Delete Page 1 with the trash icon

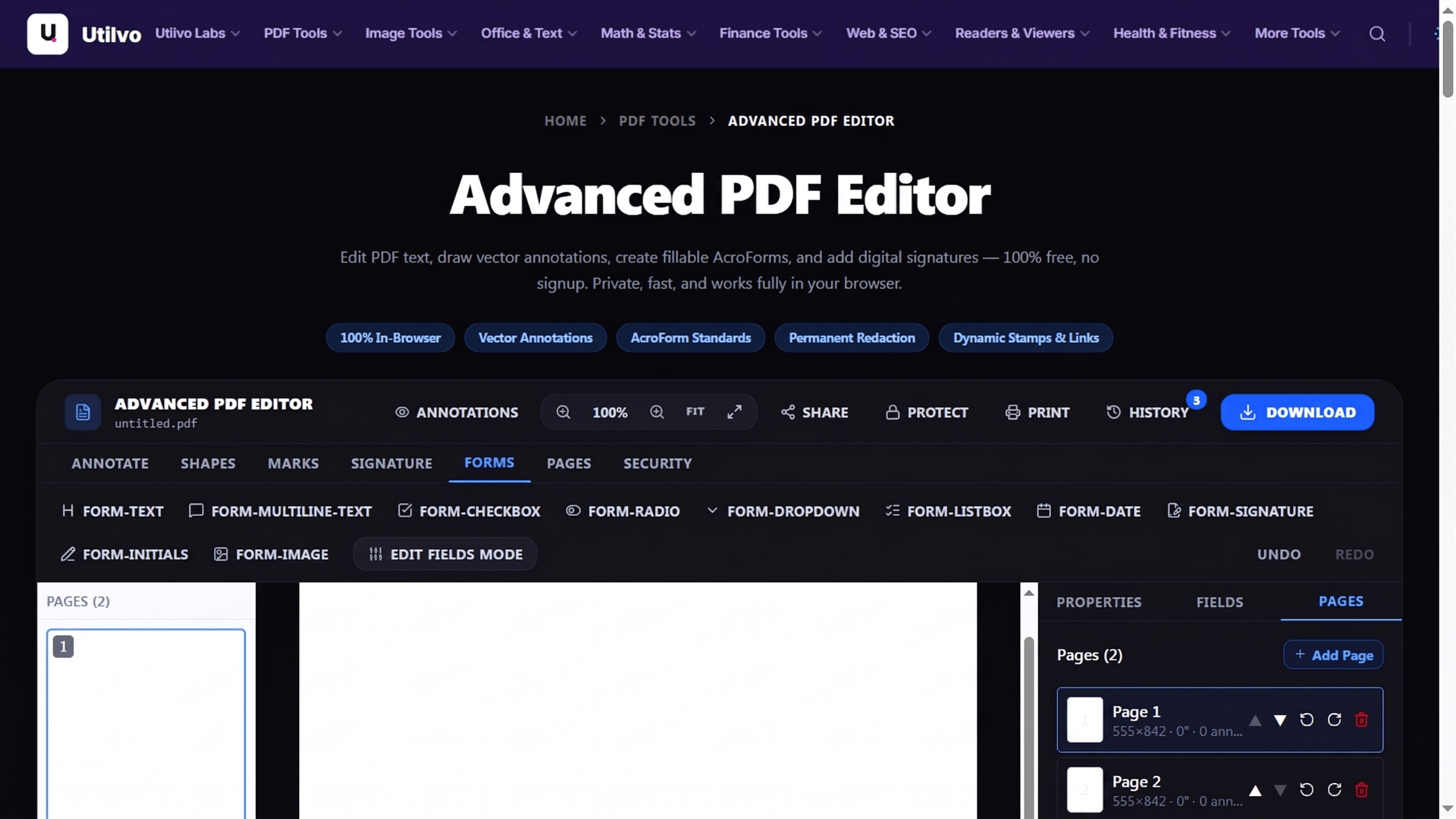click(1362, 719)
